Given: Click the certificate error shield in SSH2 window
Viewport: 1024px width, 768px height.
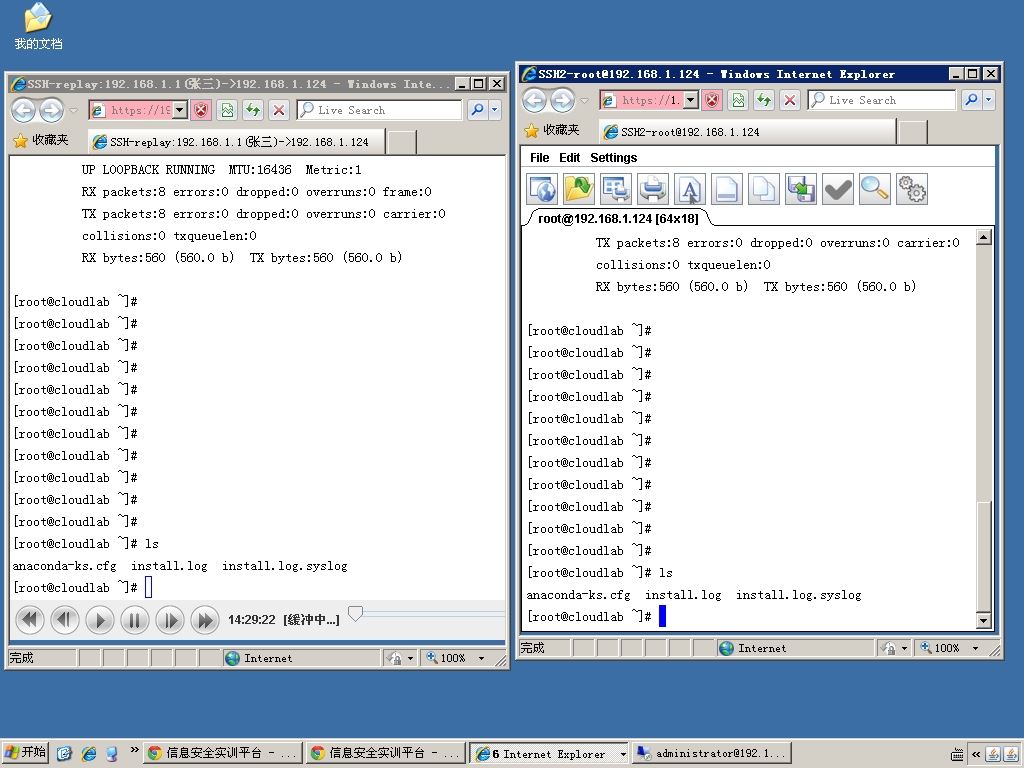Looking at the screenshot, I should (711, 100).
